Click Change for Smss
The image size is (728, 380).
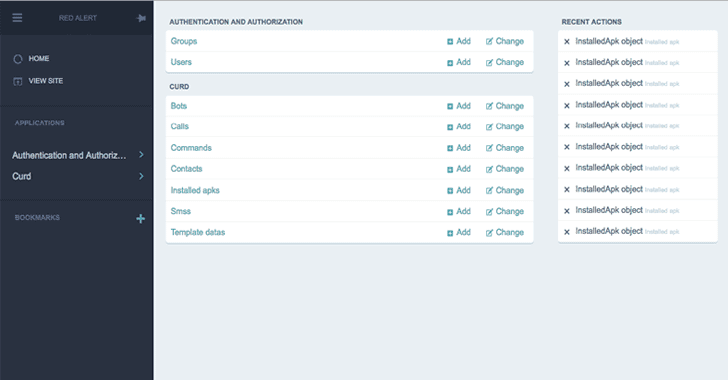505,211
